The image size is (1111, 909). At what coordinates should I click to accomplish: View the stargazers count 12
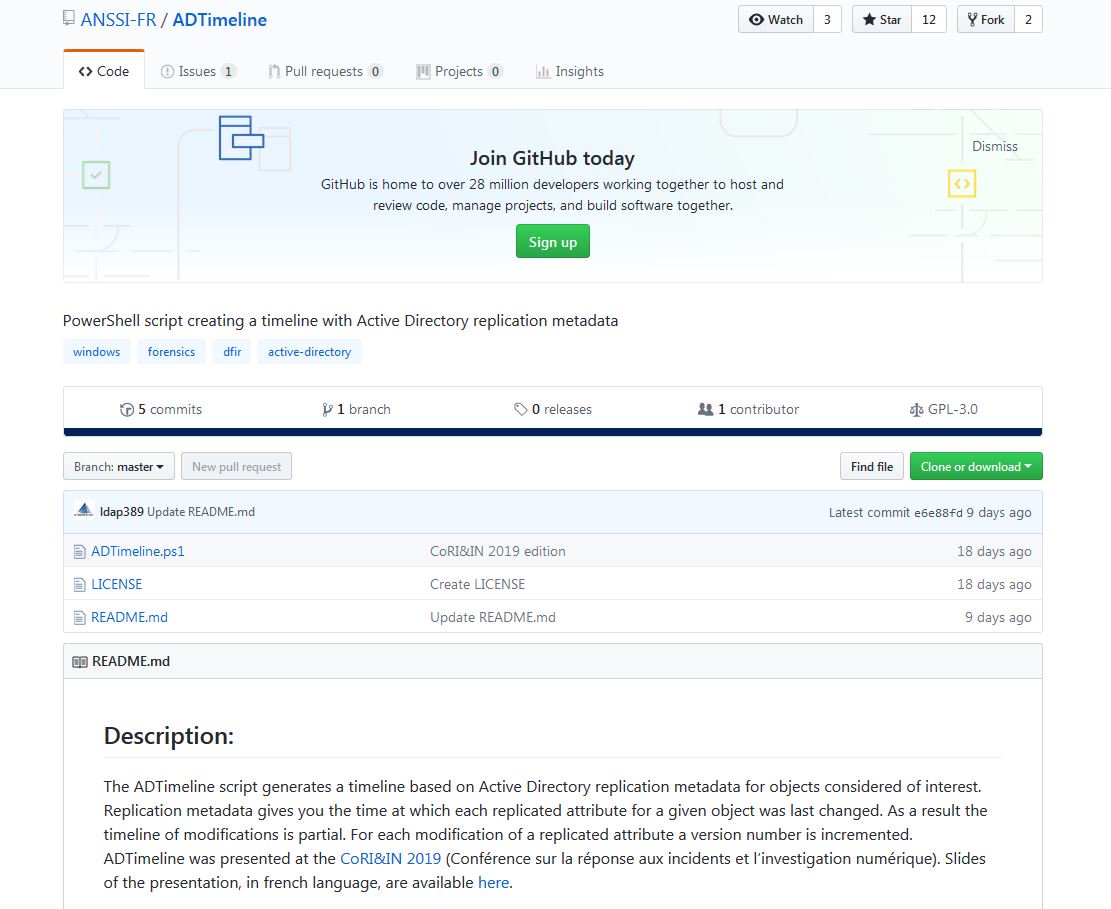pos(929,20)
